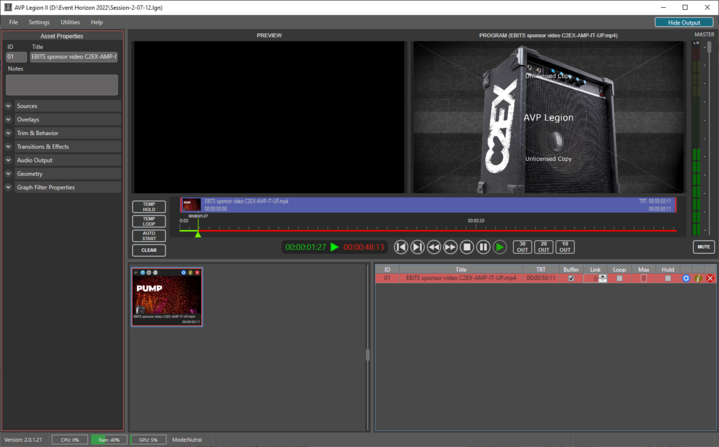
Task: Click the green playhead on the timeline
Action: pyautogui.click(x=198, y=232)
